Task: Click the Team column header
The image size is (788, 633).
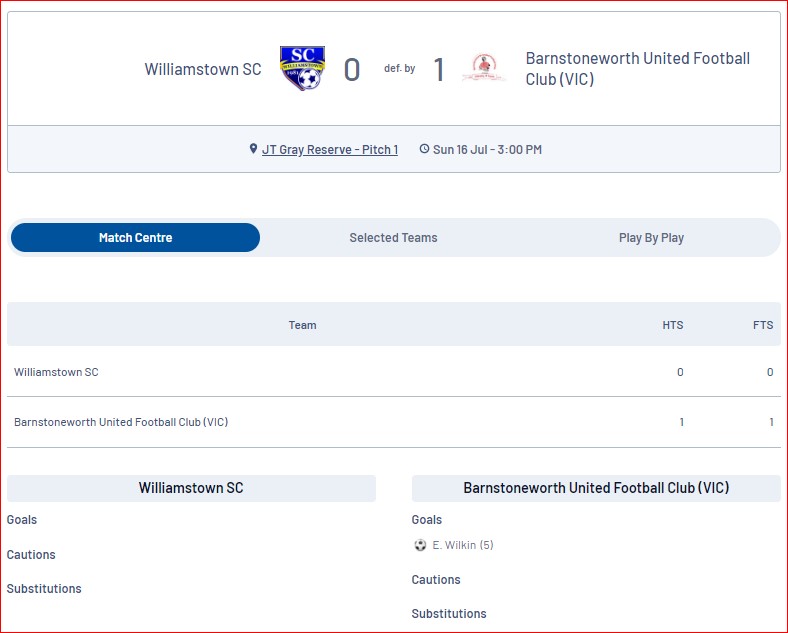Action: click(302, 325)
